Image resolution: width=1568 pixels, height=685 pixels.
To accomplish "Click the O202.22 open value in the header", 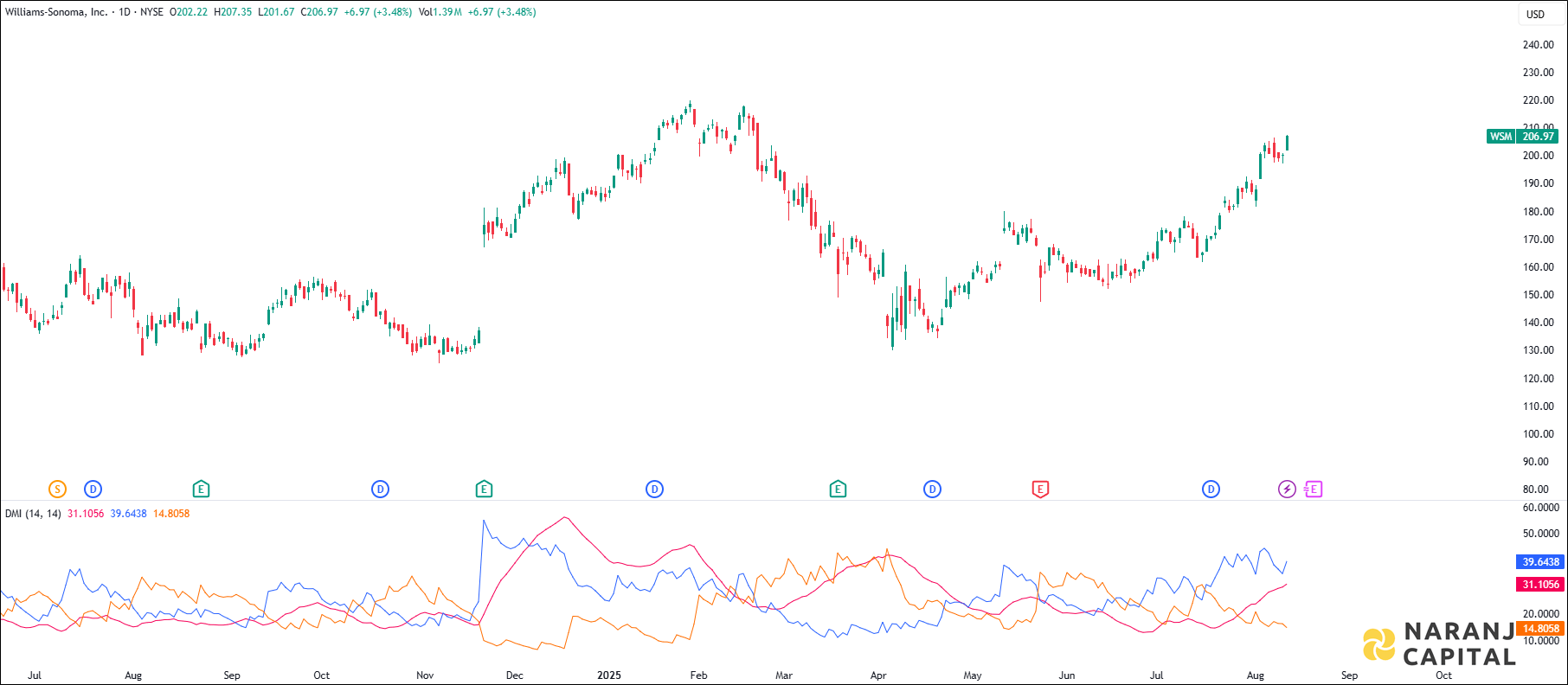I will tap(189, 12).
